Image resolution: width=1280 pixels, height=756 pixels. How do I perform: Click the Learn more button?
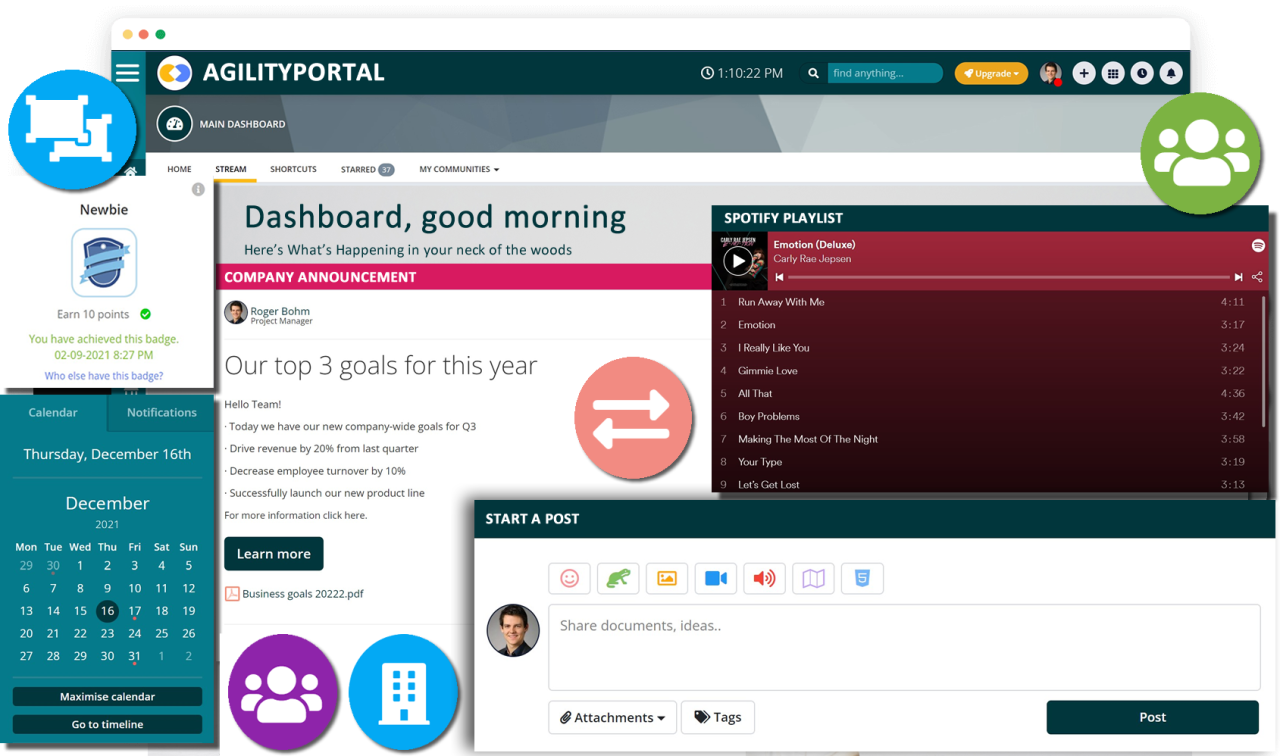(273, 553)
